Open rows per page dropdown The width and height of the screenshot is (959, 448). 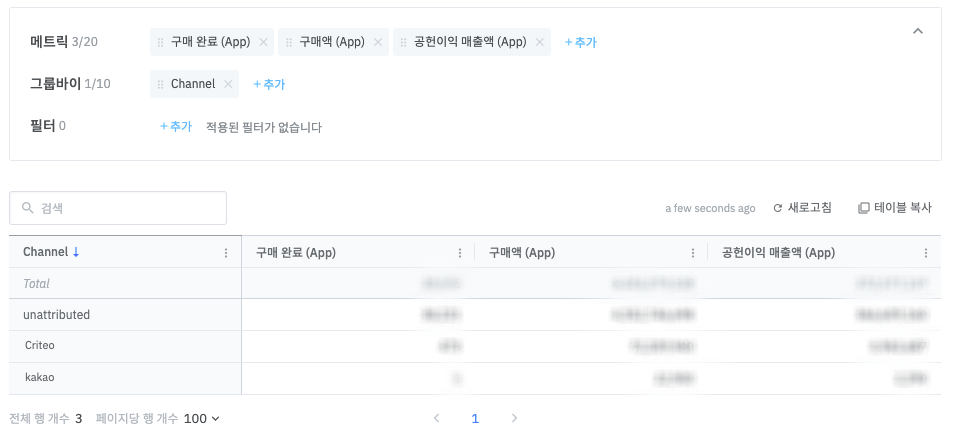(201, 419)
